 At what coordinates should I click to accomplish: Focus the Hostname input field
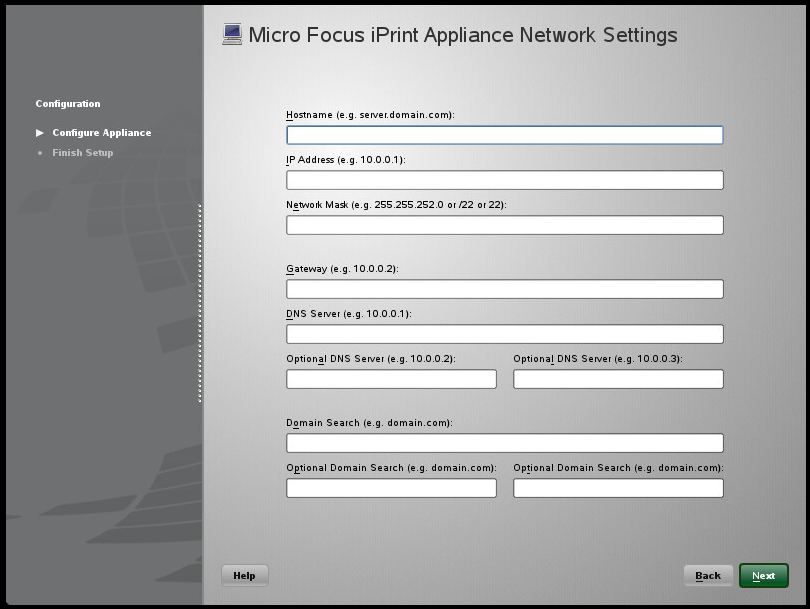coord(504,135)
